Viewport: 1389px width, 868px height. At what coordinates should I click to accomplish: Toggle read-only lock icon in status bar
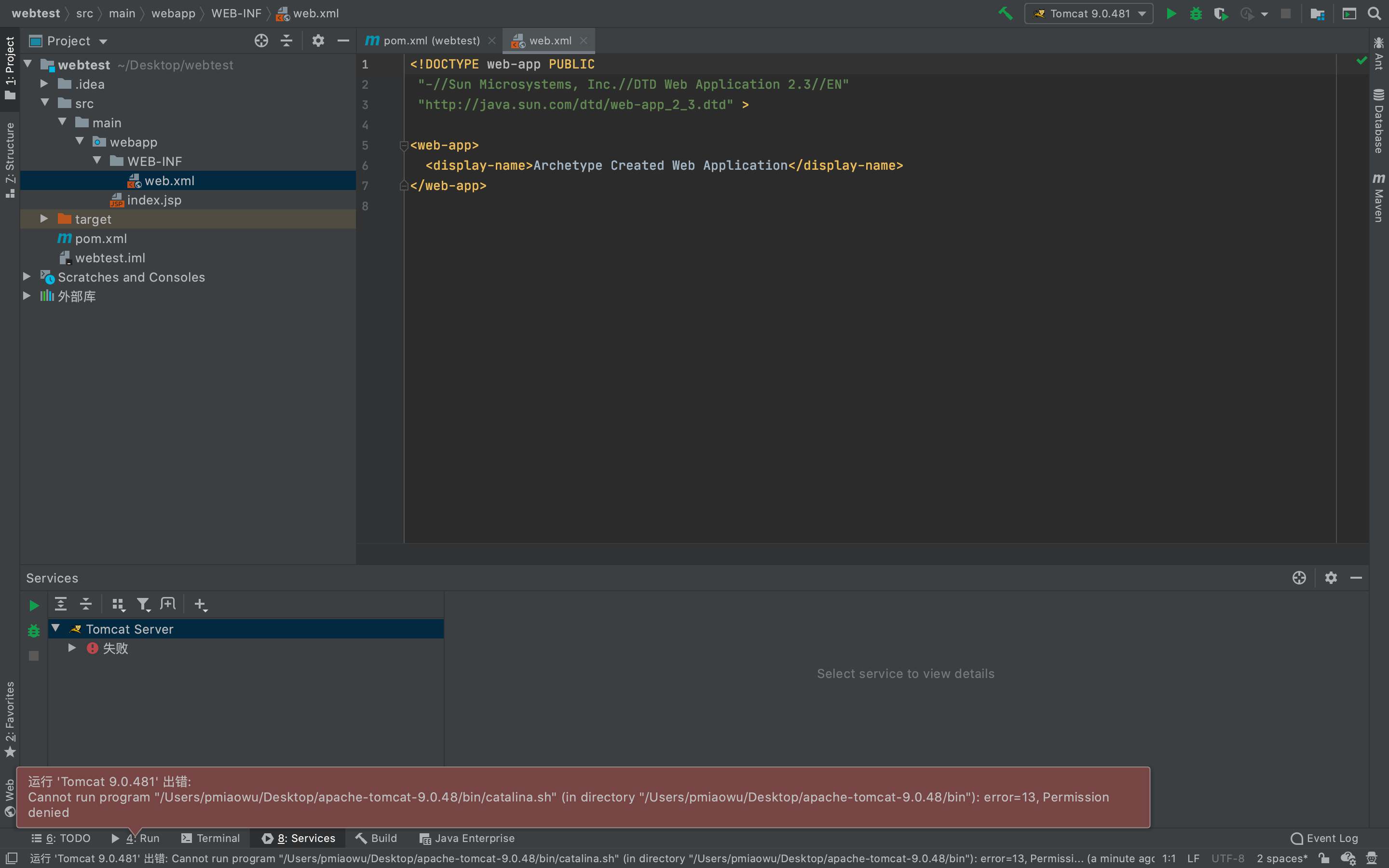[1323, 858]
